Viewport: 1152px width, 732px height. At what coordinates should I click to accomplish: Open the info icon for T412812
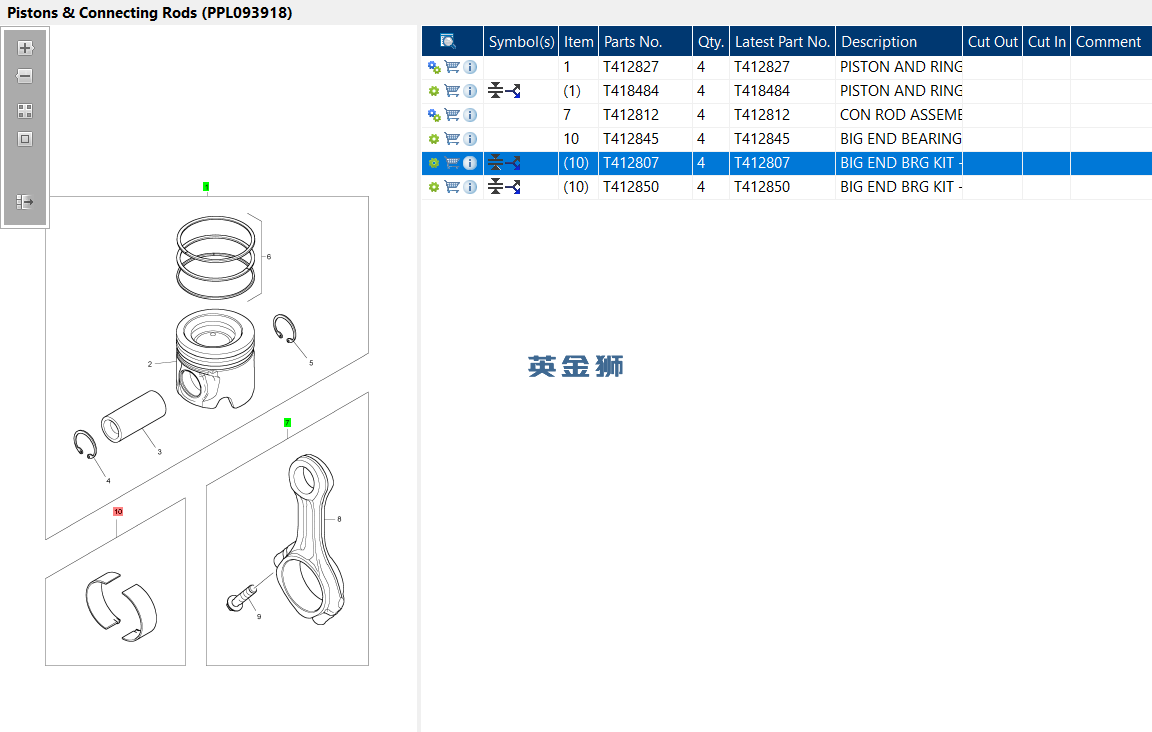(x=470, y=115)
